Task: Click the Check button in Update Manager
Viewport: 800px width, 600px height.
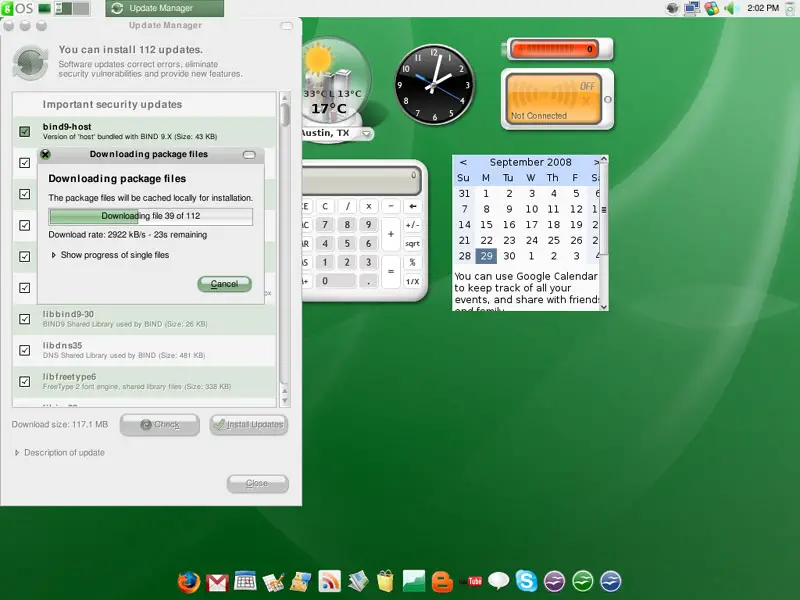Action: click(160, 424)
